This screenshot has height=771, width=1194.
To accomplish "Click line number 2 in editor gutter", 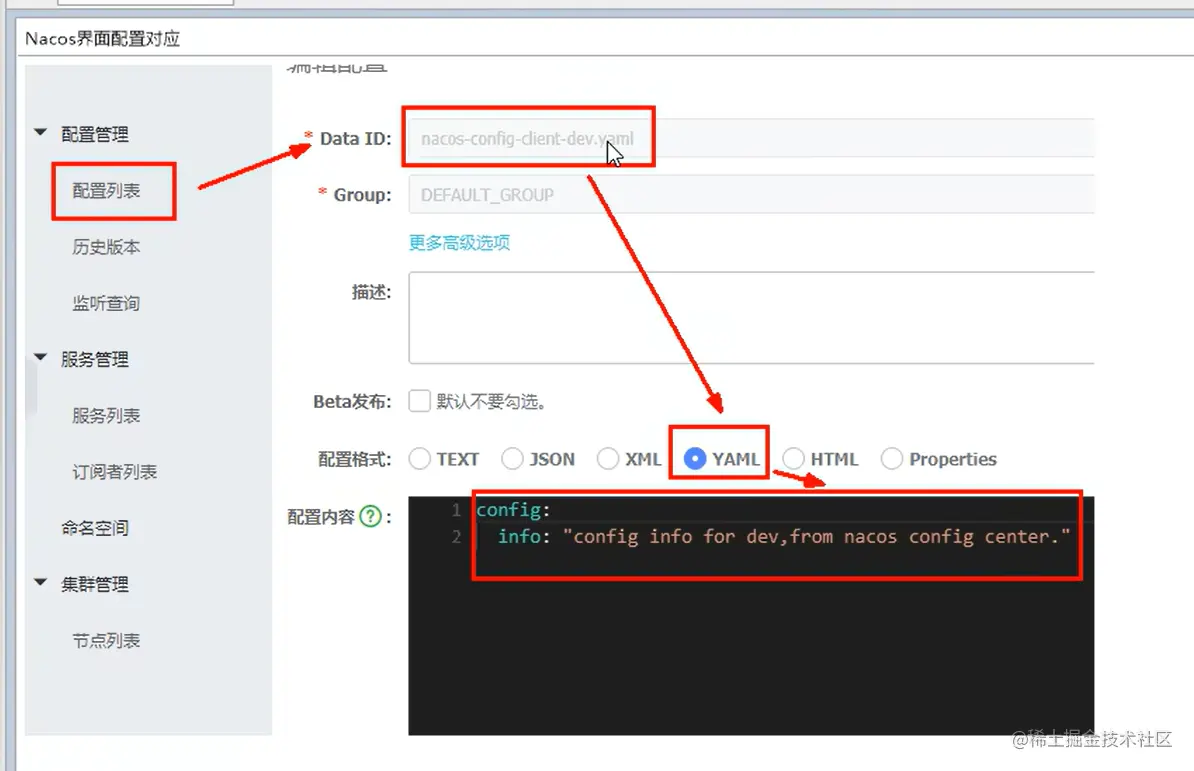I will click(x=456, y=537).
